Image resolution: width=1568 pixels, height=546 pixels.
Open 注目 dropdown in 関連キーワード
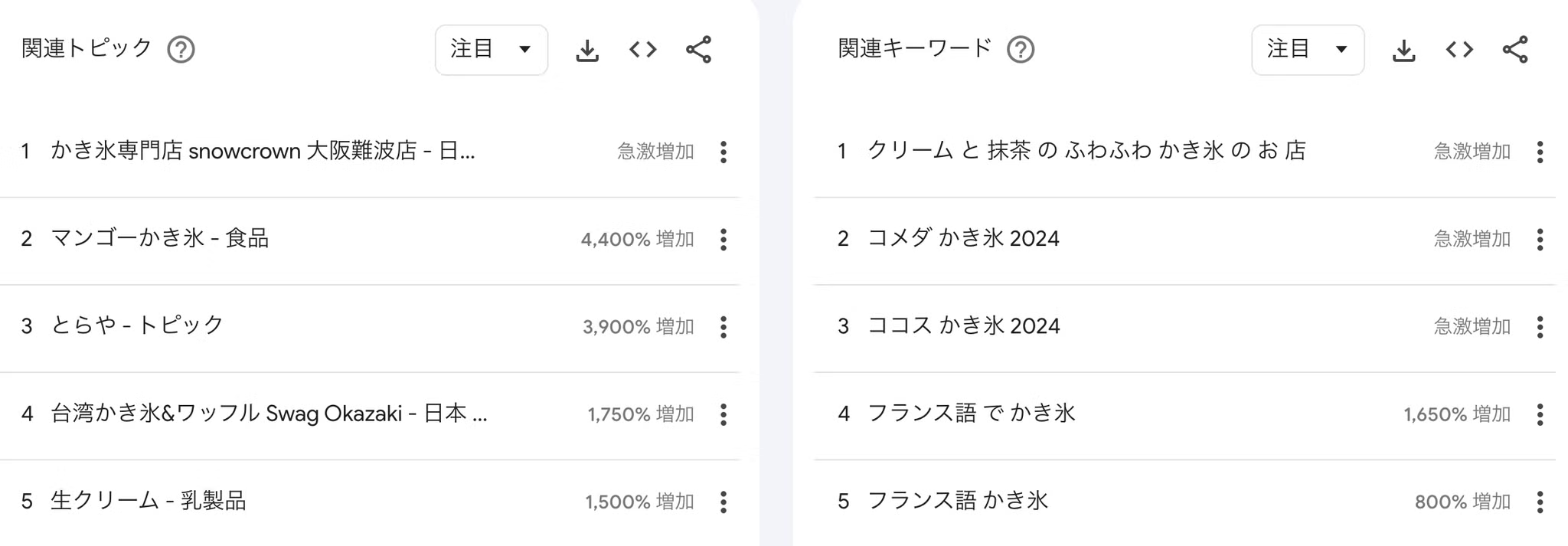click(x=1308, y=50)
